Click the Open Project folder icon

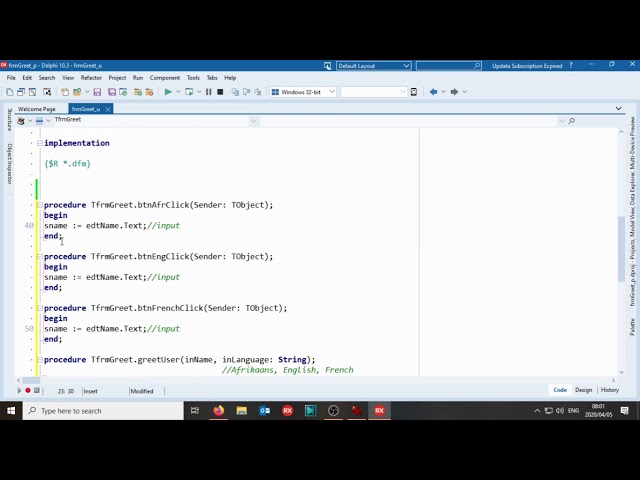click(x=77, y=92)
